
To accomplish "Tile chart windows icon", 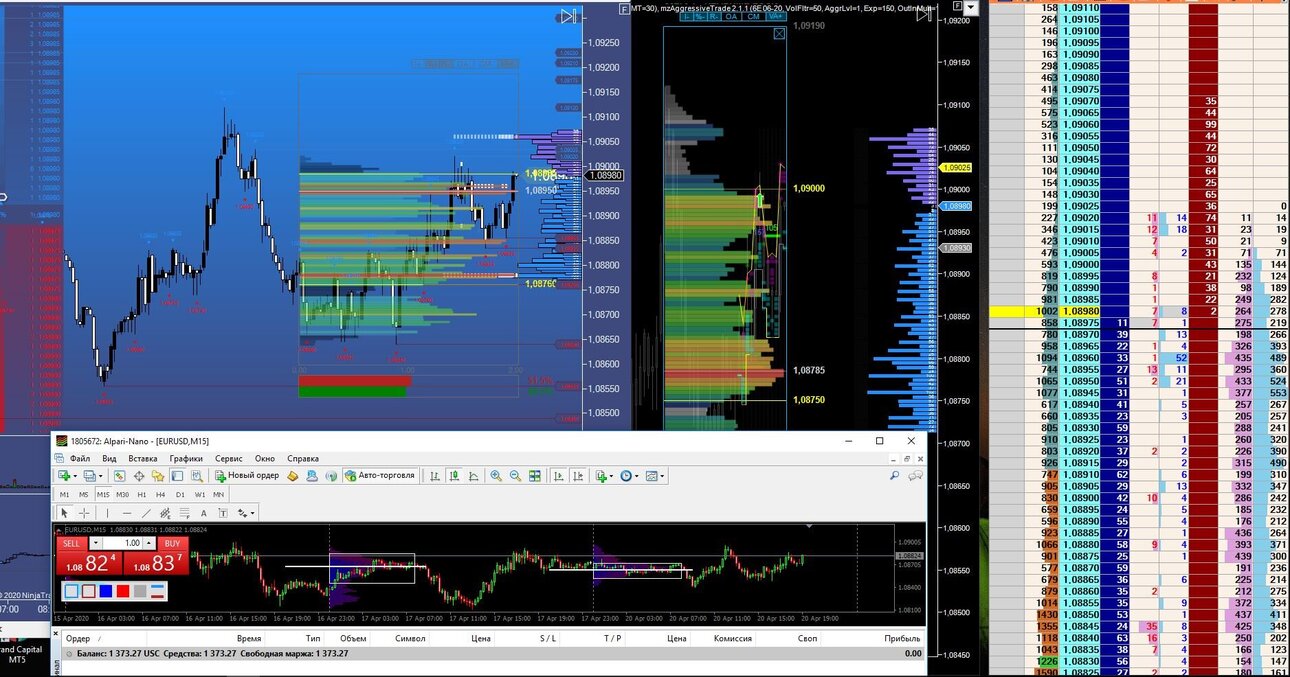I will coord(535,475).
